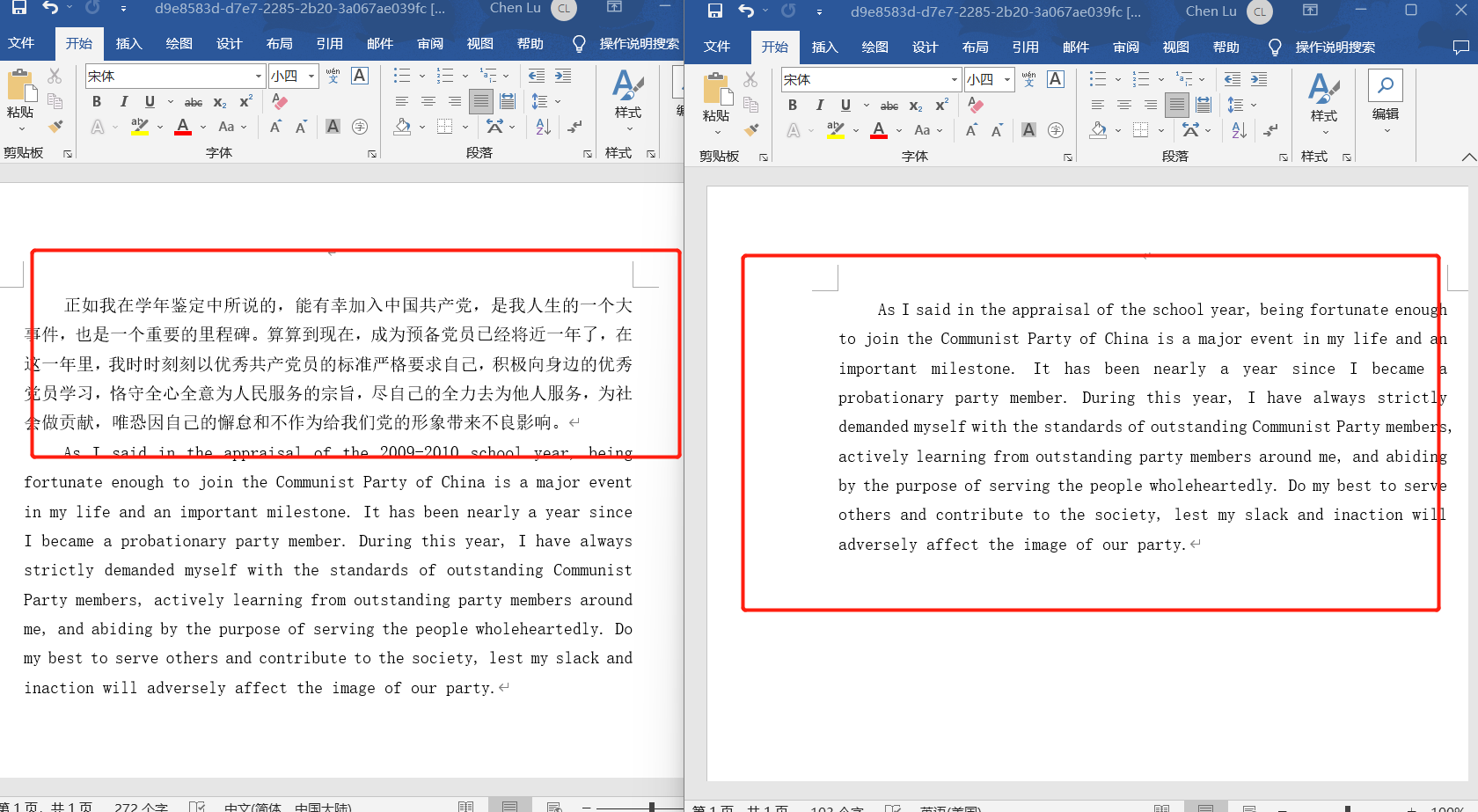The image size is (1478, 812).
Task: Cut selection using scissors in the left window
Action: click(55, 77)
